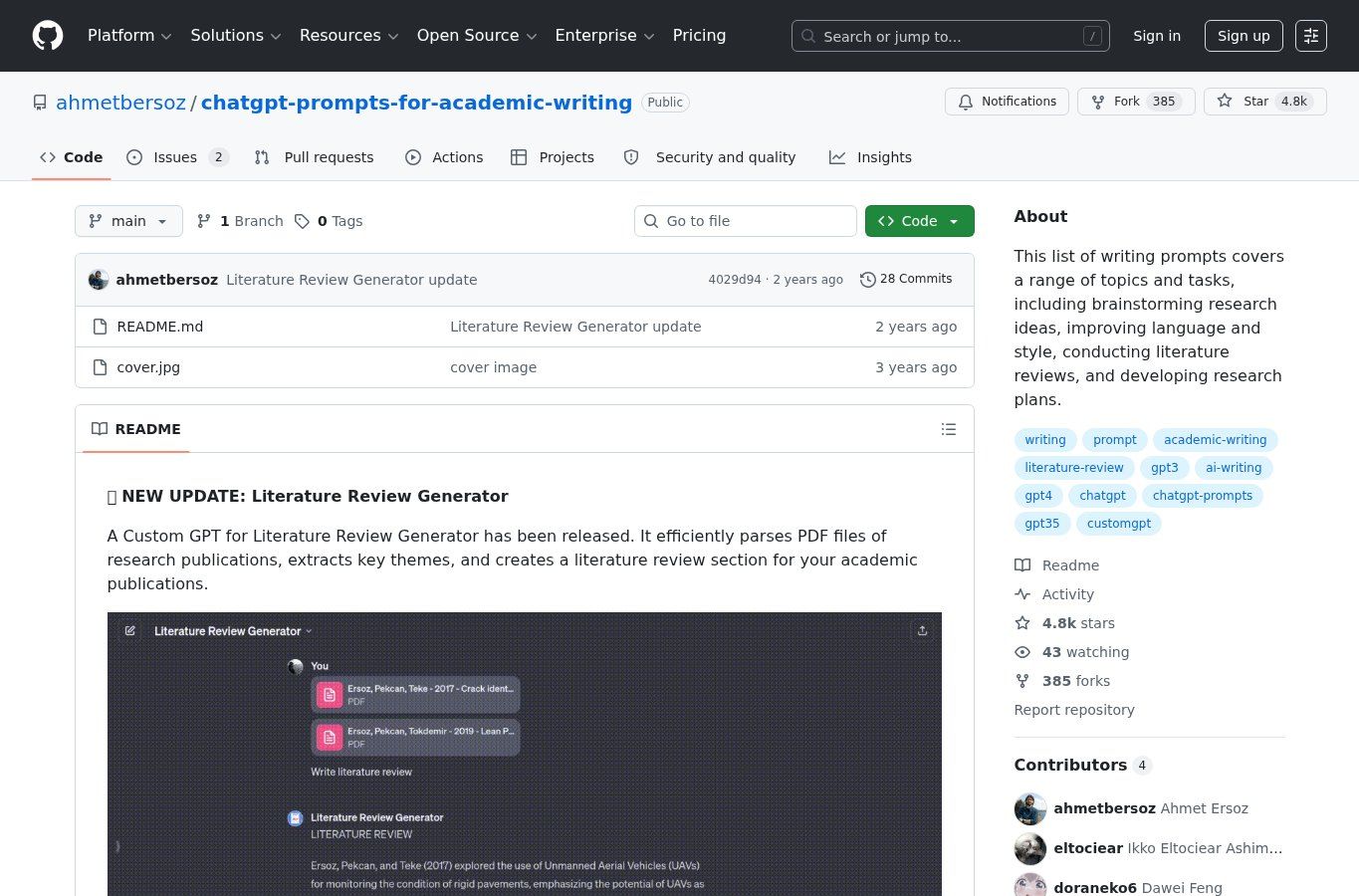1359x896 pixels.
Task: Select the literature-review topic tag
Action: tap(1074, 468)
